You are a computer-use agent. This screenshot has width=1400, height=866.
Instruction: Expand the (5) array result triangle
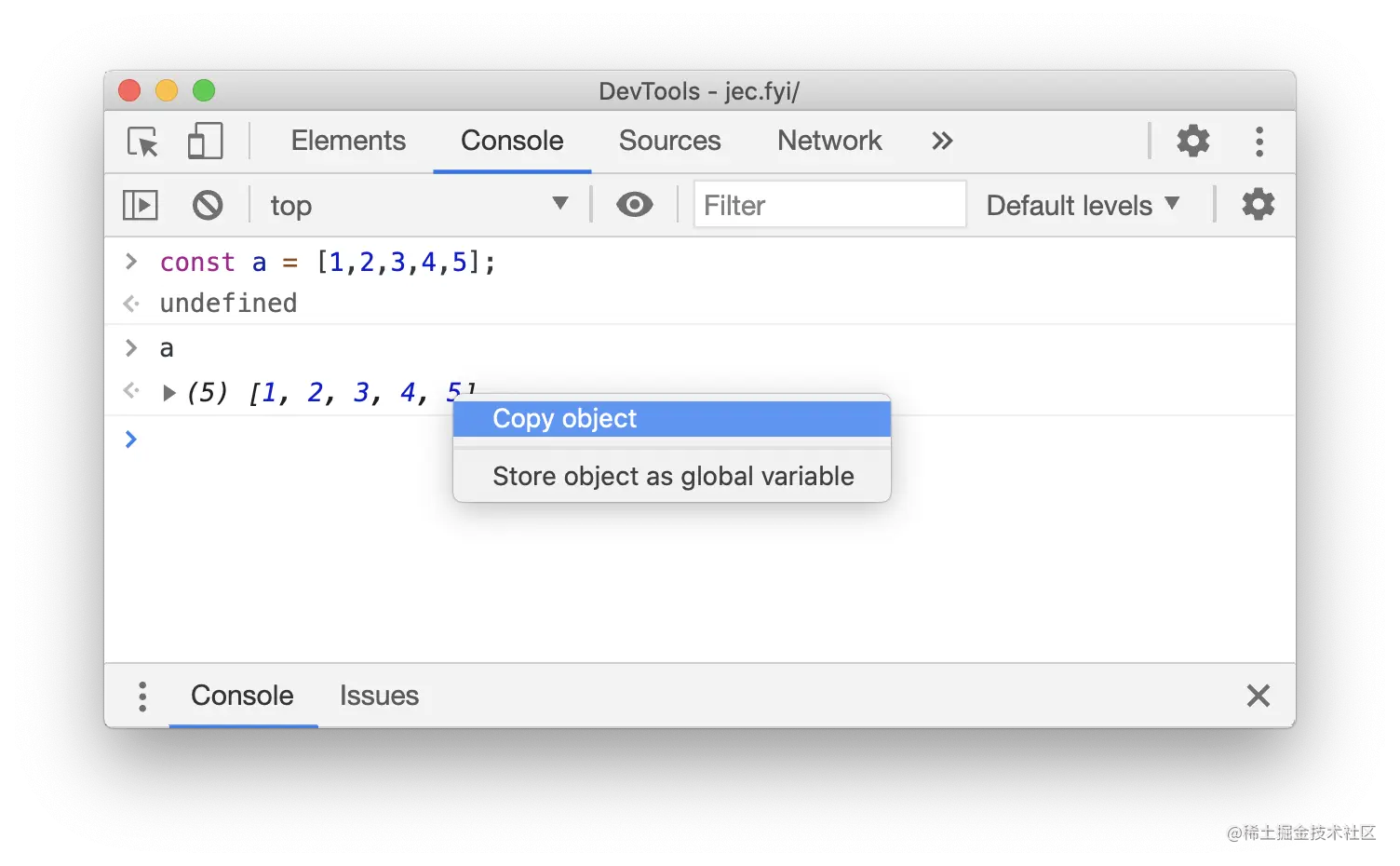coord(168,393)
